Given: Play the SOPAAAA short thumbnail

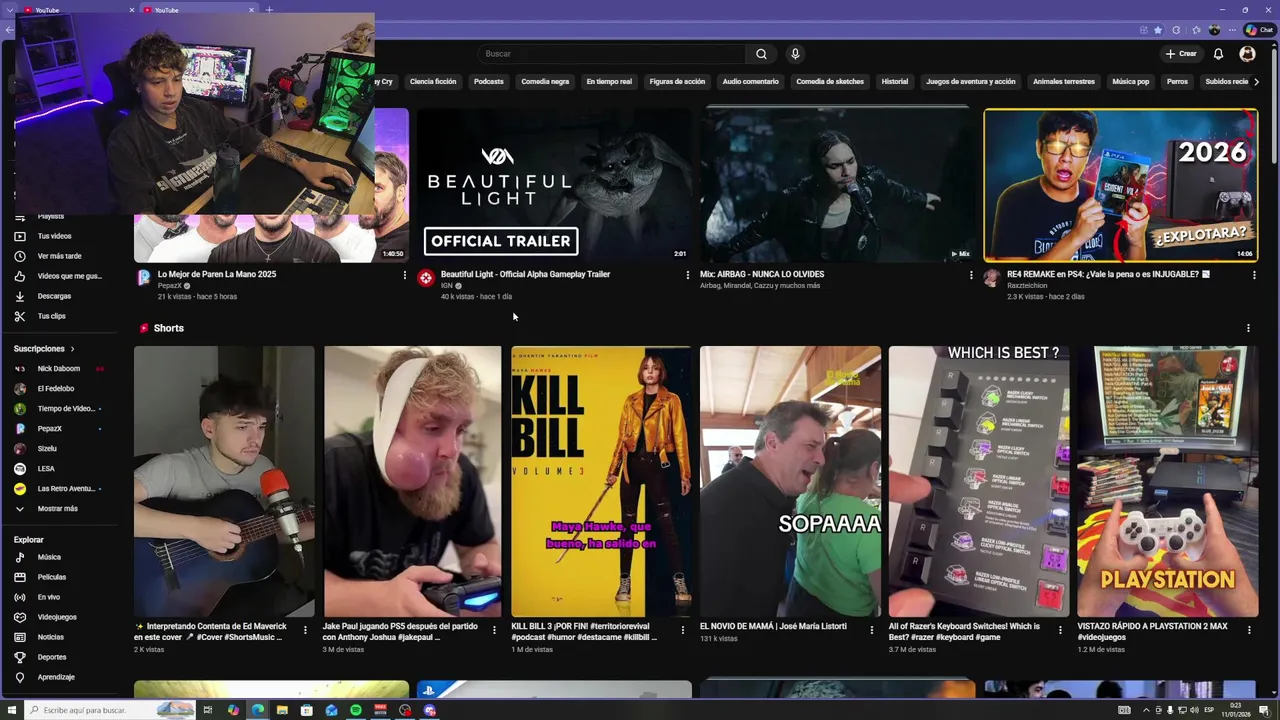Looking at the screenshot, I should 790,482.
